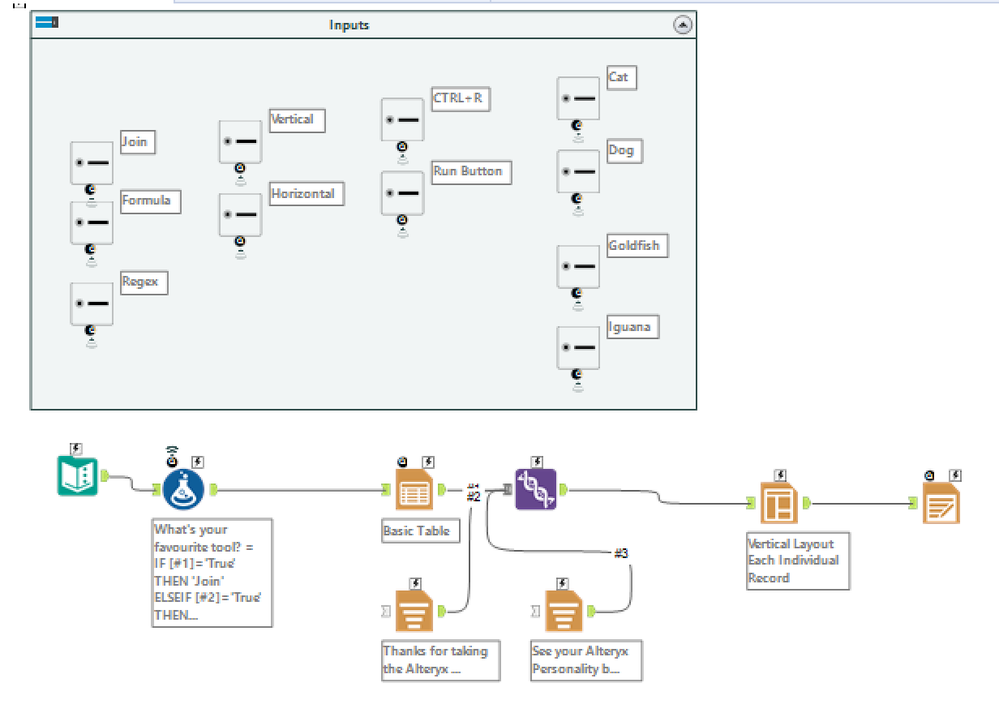
Task: Select the teal Text Input tool
Action: coord(77,476)
